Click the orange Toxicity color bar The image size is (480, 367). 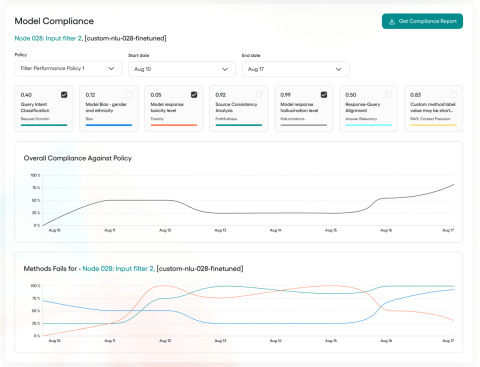pos(174,125)
